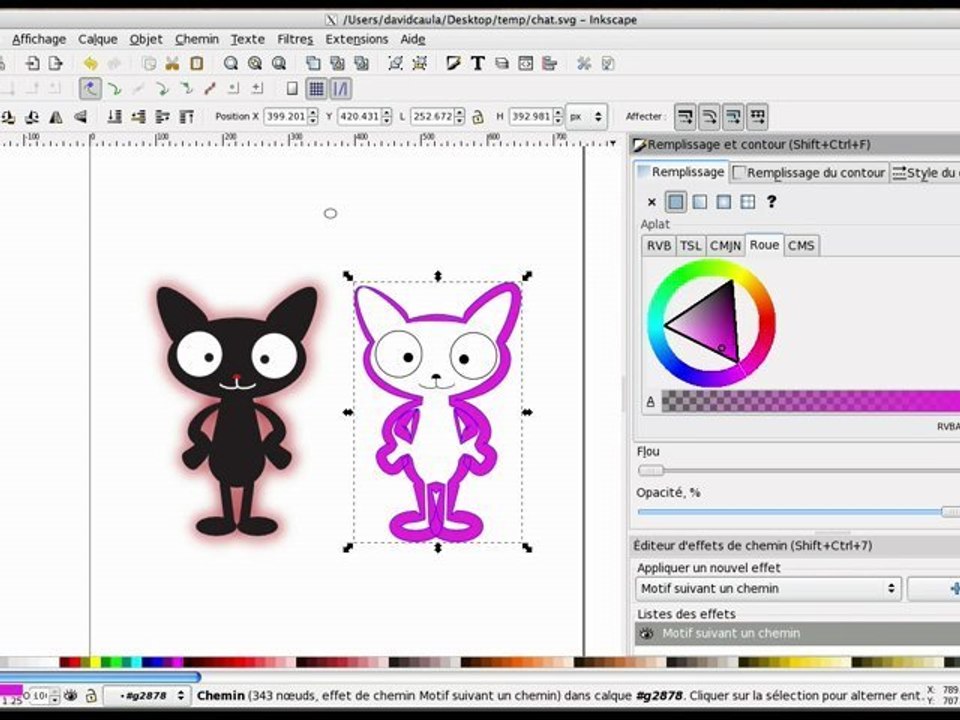Screen dimensions: 960x720
Task: Open the Filtres menu
Action: (x=295, y=39)
